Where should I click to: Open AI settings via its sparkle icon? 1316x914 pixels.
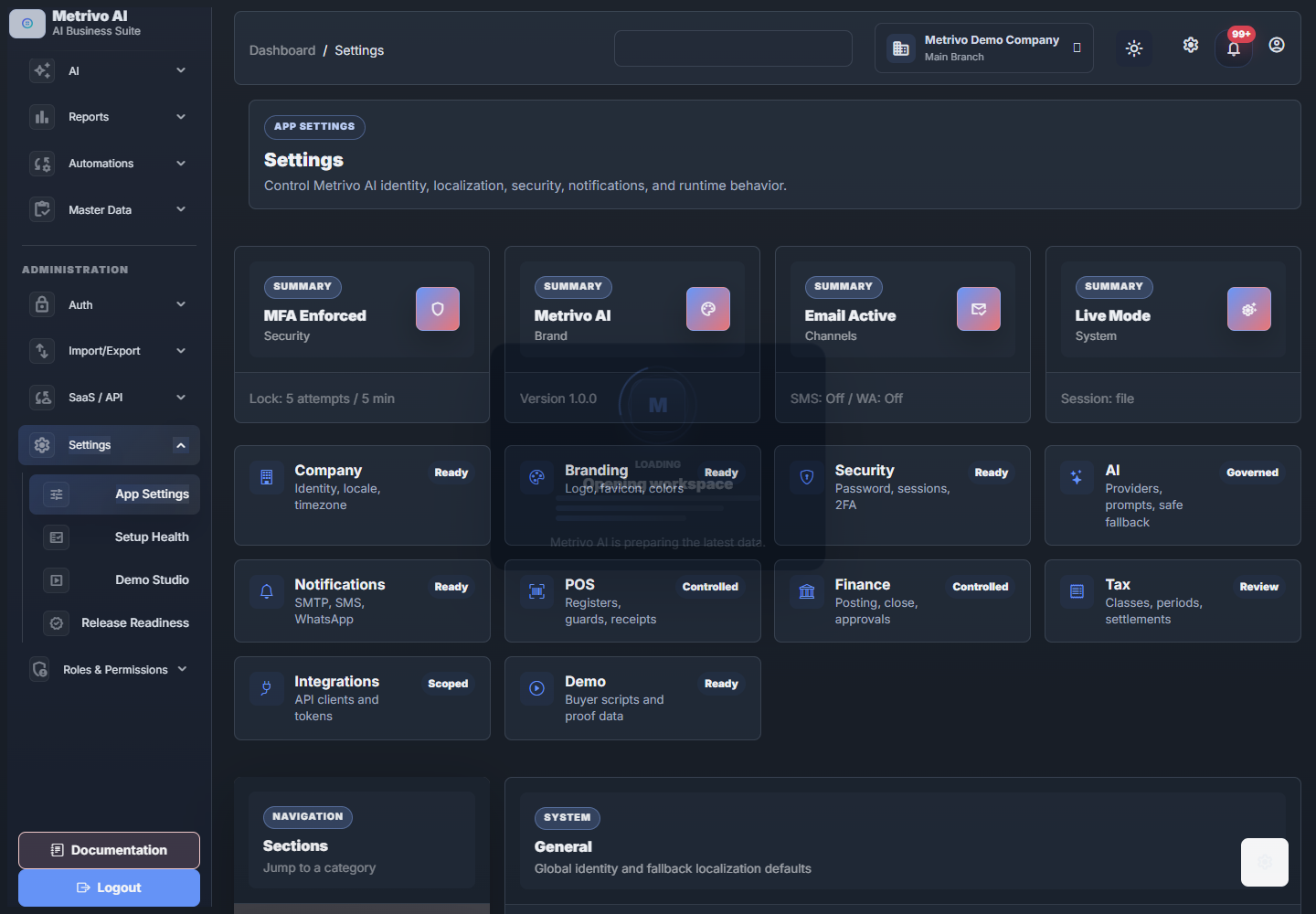coord(1077,477)
